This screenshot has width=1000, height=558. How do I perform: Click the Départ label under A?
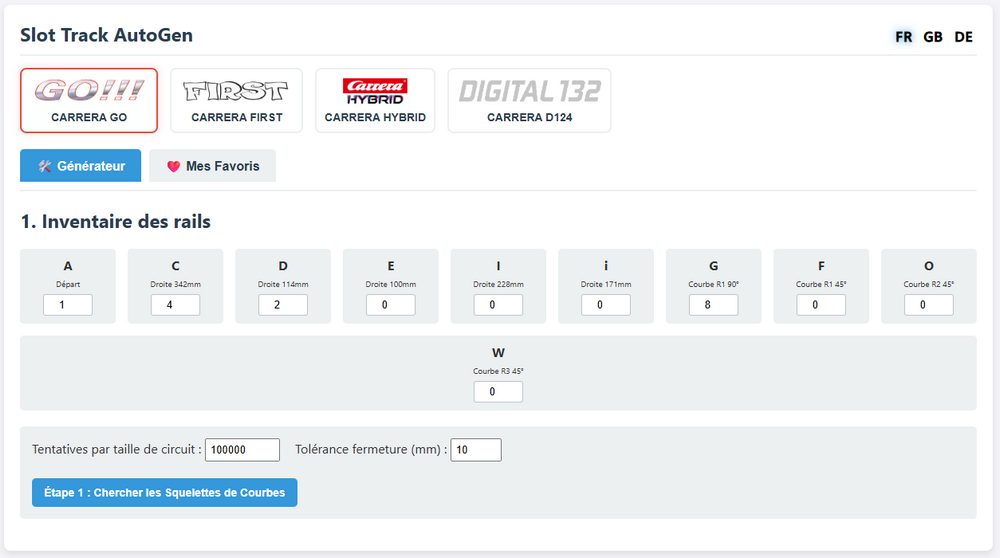[x=68, y=284]
